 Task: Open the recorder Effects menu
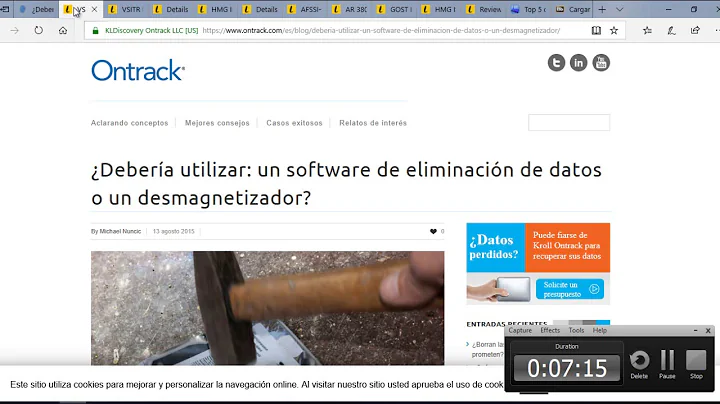(x=550, y=330)
